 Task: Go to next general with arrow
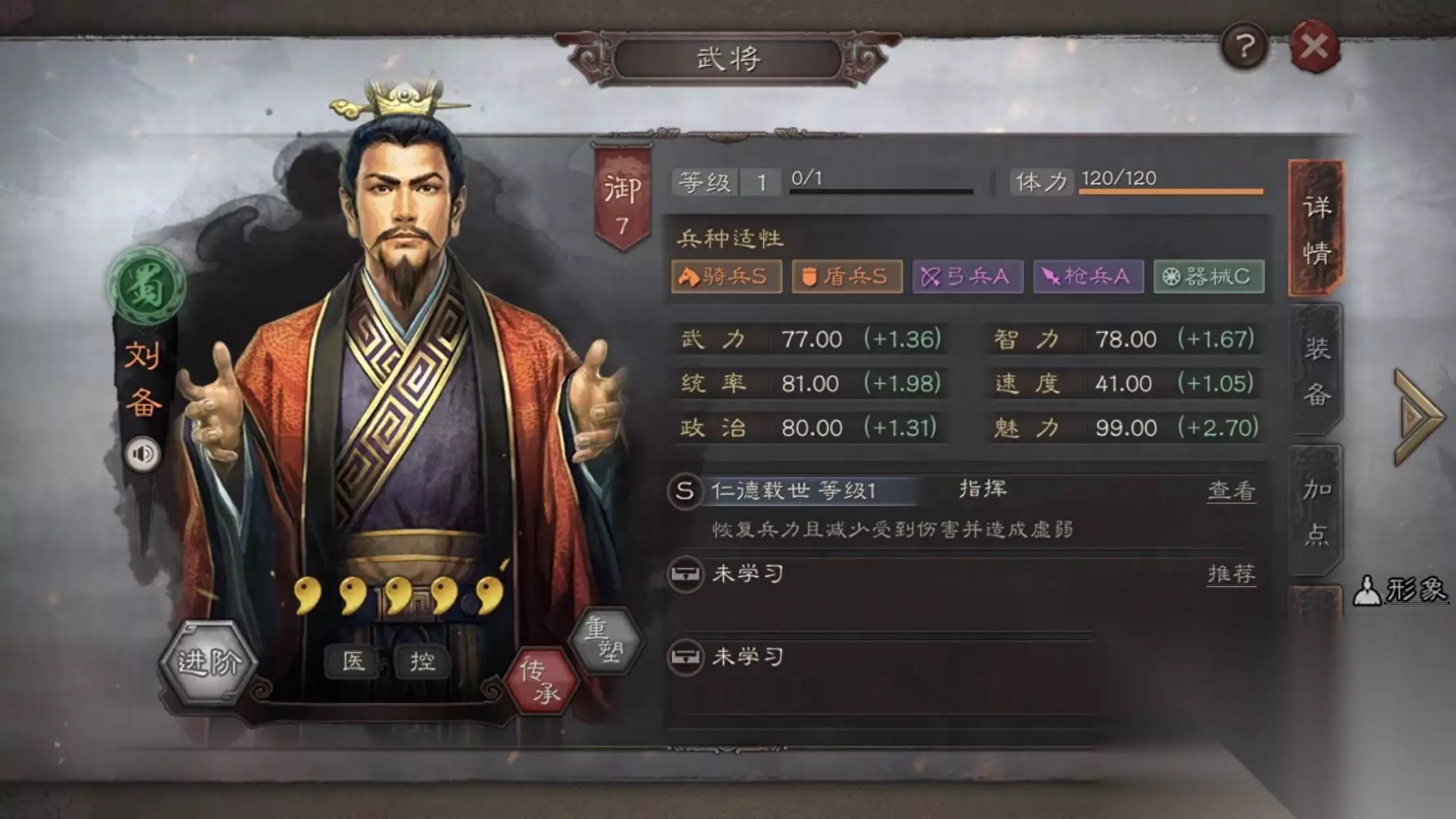pos(1418,418)
